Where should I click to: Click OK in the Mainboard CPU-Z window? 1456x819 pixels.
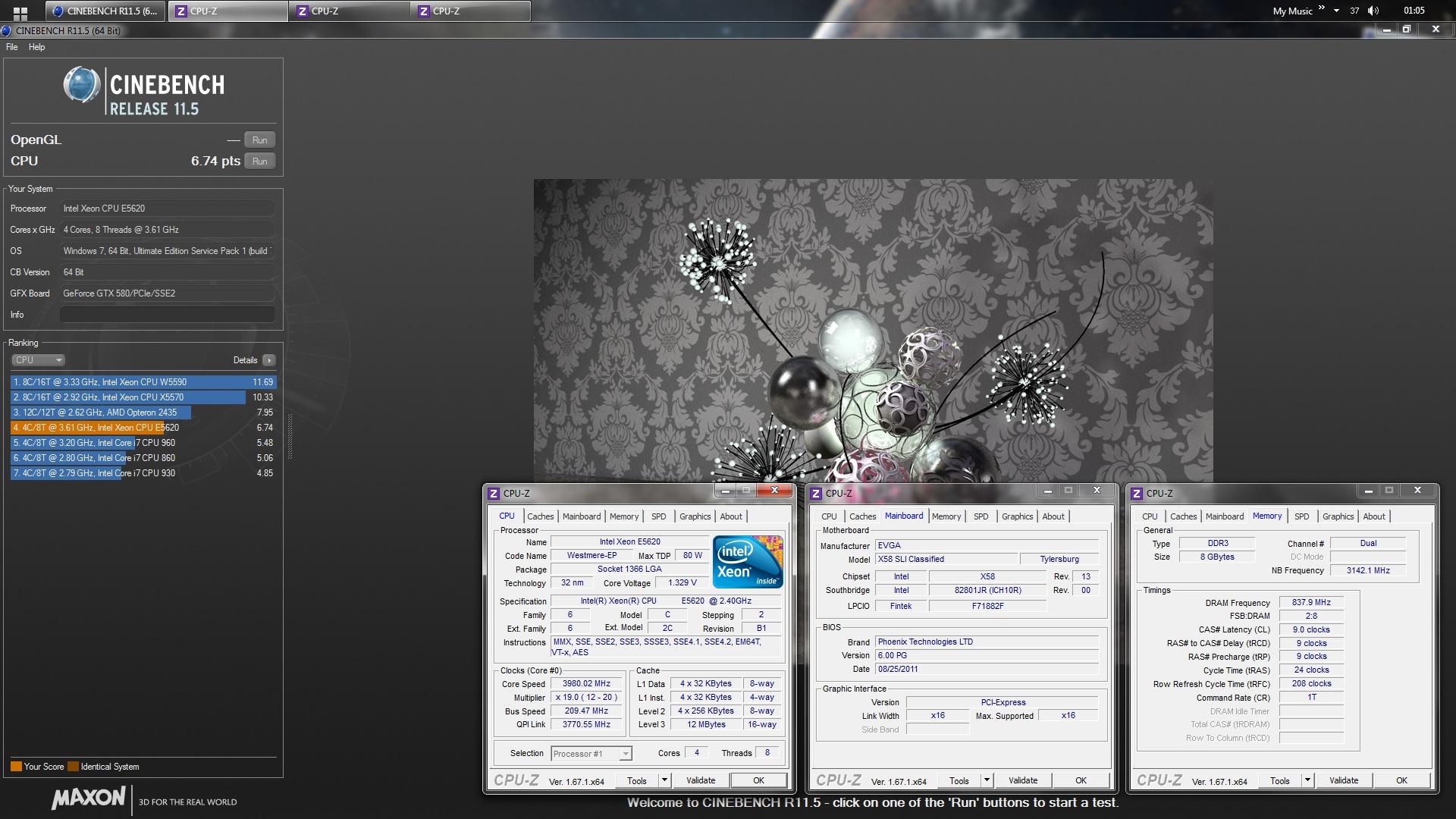[x=1081, y=780]
